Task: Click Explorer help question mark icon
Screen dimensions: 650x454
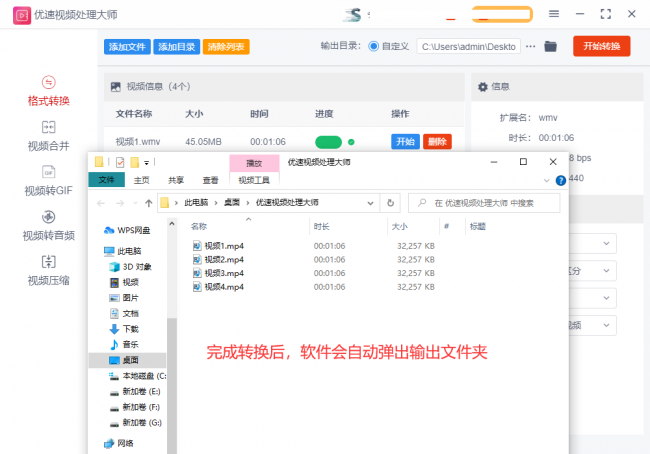Action: (560, 180)
